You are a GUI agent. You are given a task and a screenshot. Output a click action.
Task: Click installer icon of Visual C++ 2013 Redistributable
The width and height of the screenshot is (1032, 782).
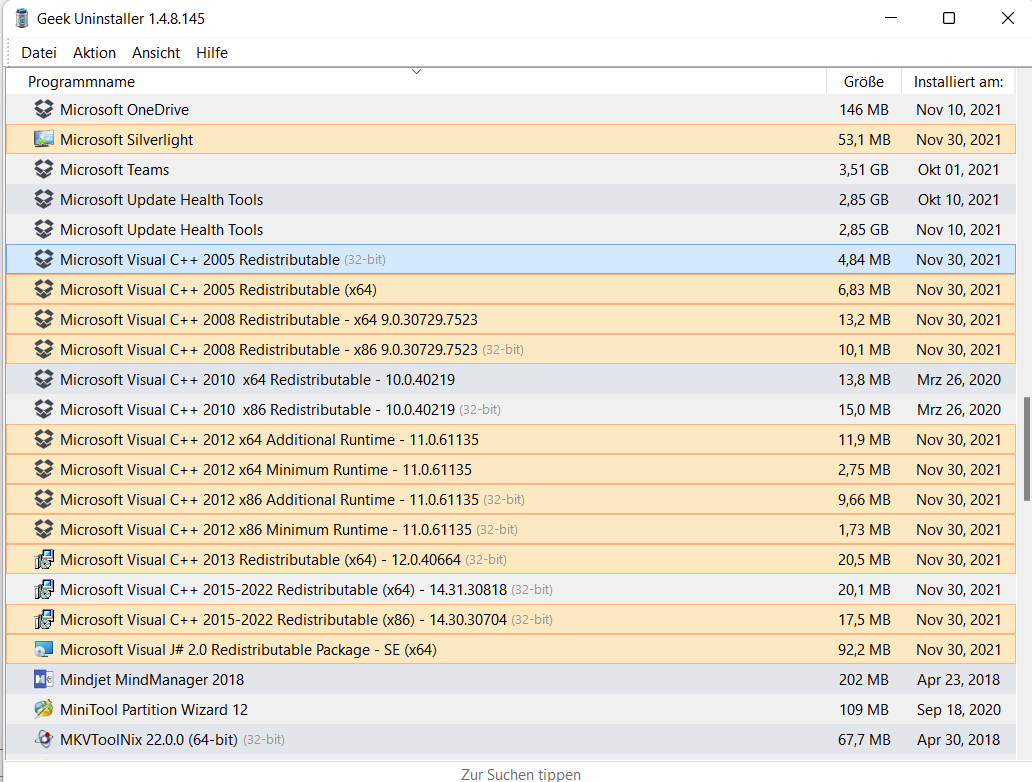click(43, 560)
